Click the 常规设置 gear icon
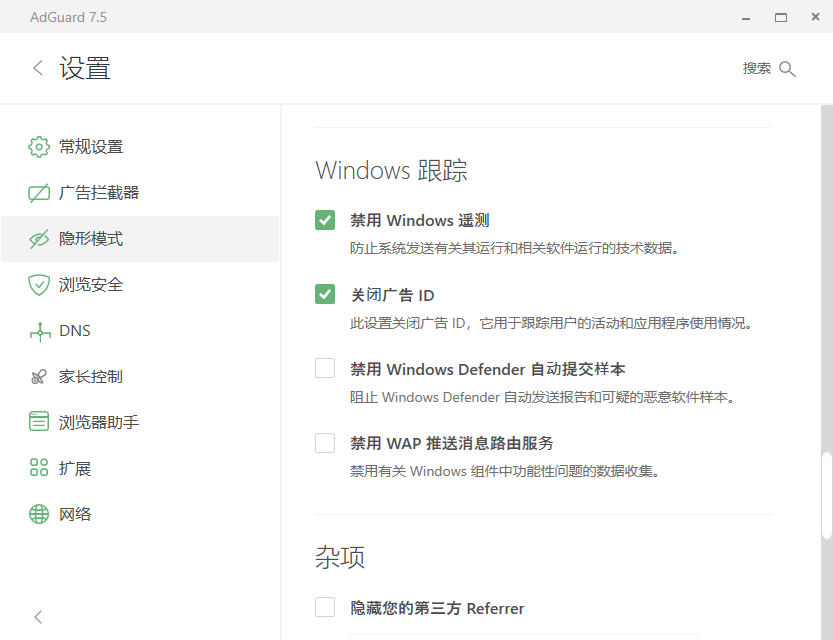Screen dimensions: 833x640 pos(39,147)
